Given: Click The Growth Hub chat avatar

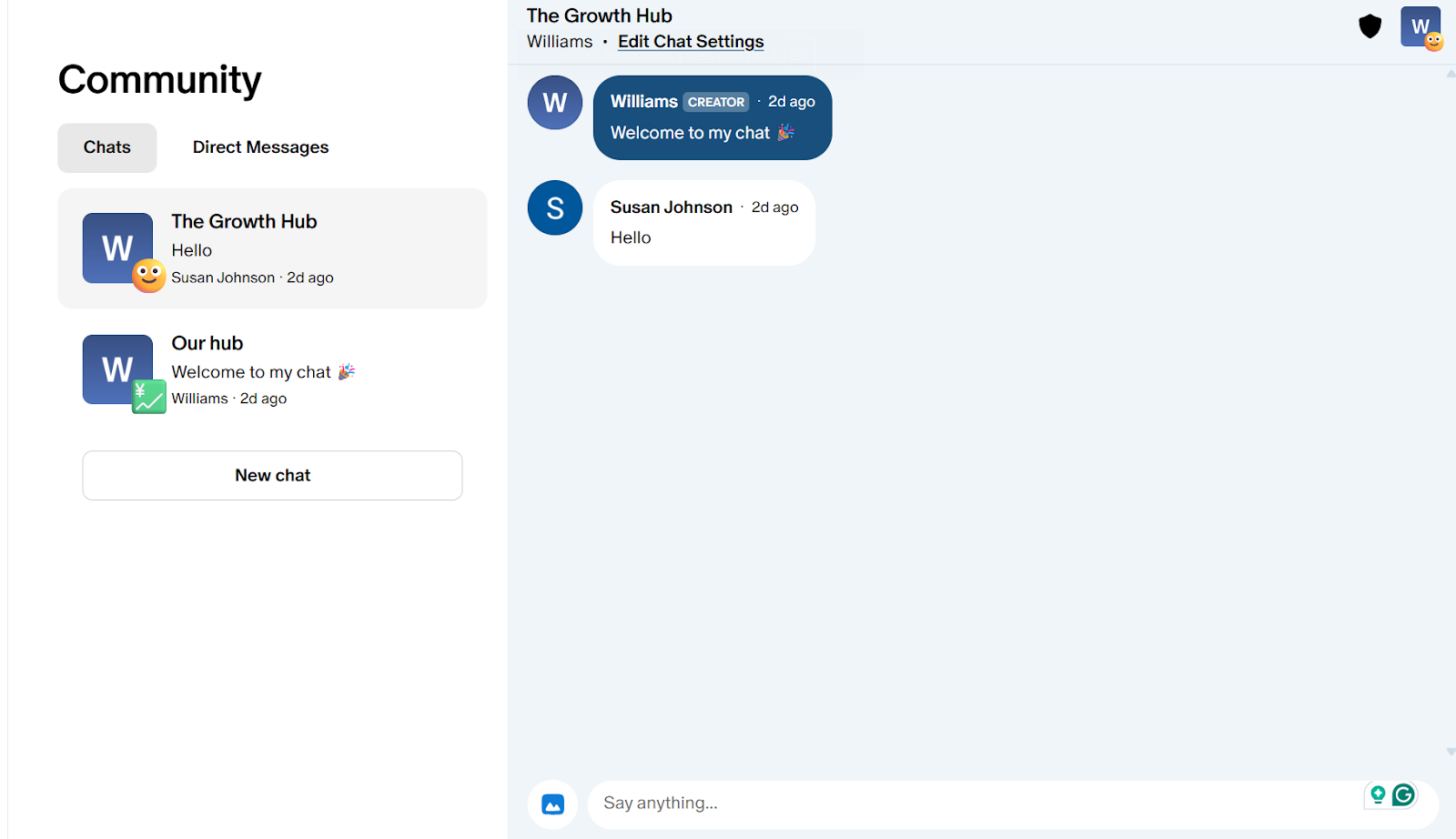Looking at the screenshot, I should [118, 248].
